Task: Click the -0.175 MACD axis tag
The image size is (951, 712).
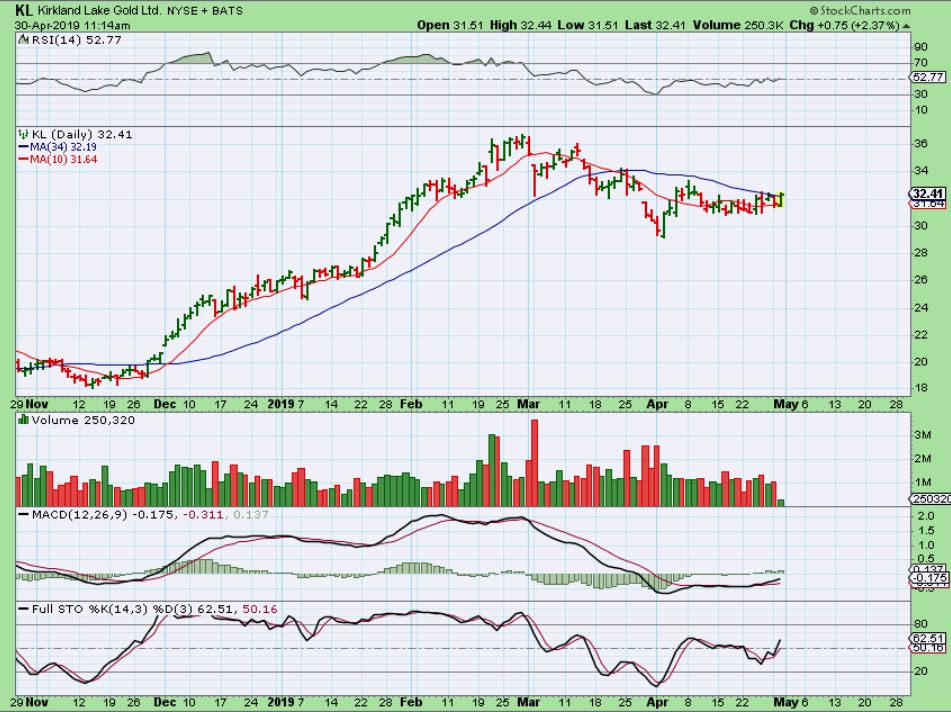Action: [x=930, y=578]
